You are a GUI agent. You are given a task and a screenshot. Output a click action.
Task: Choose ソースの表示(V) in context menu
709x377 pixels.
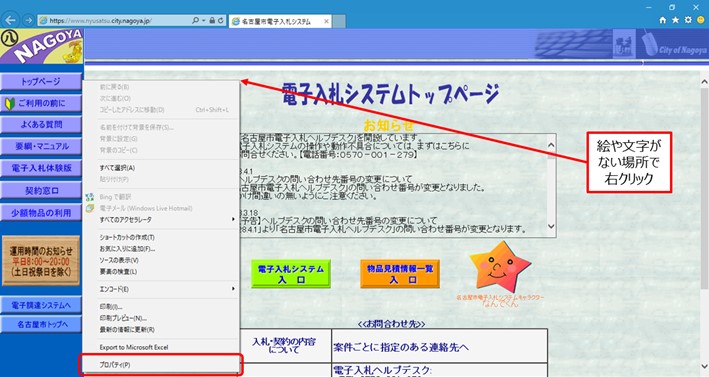click(x=161, y=260)
